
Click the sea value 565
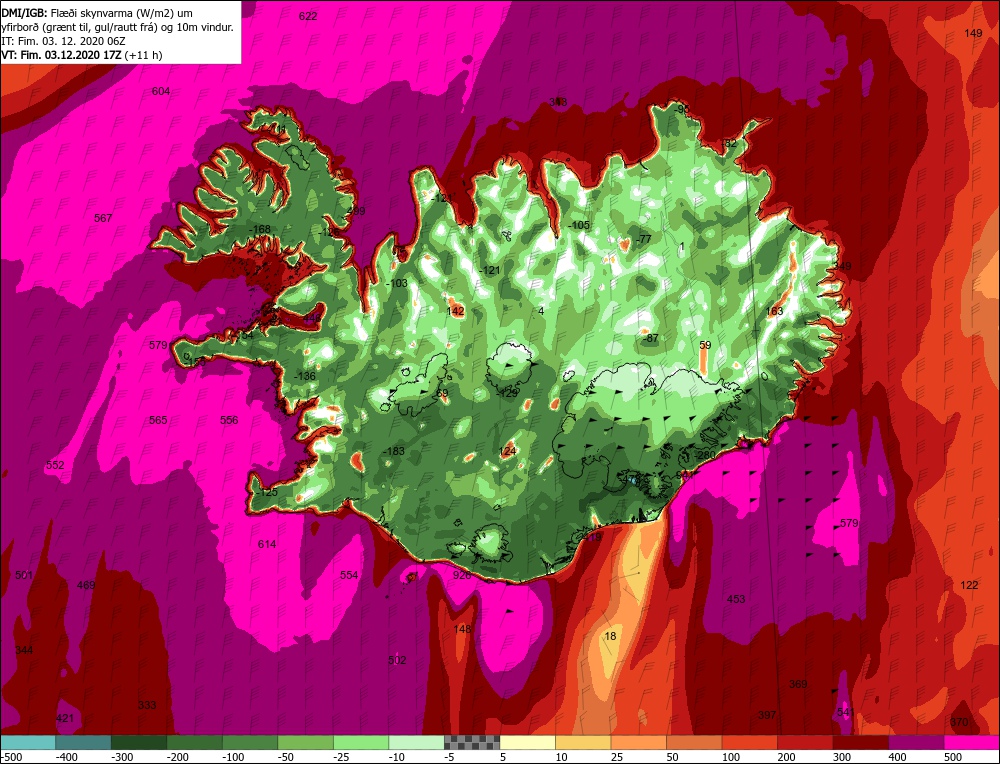pyautogui.click(x=158, y=420)
